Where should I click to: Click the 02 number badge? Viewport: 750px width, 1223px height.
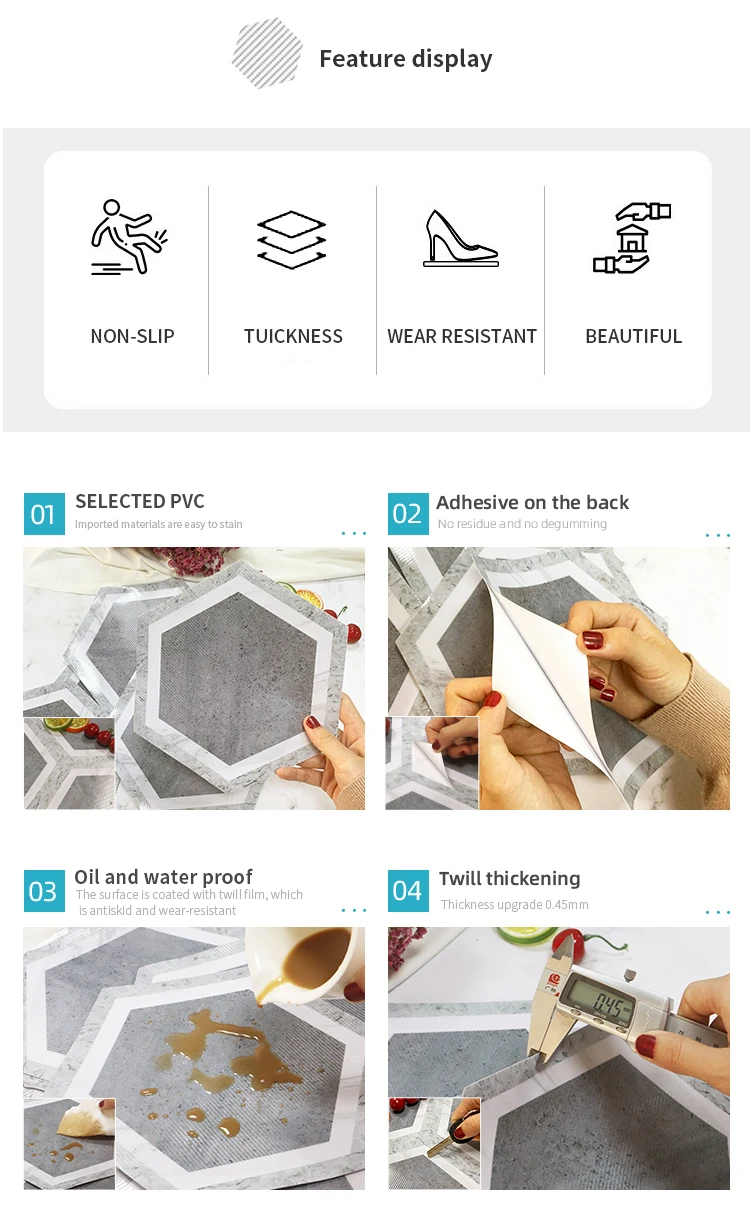(407, 514)
